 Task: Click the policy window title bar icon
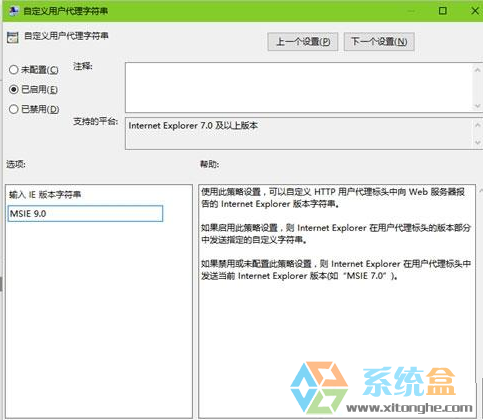coord(14,11)
